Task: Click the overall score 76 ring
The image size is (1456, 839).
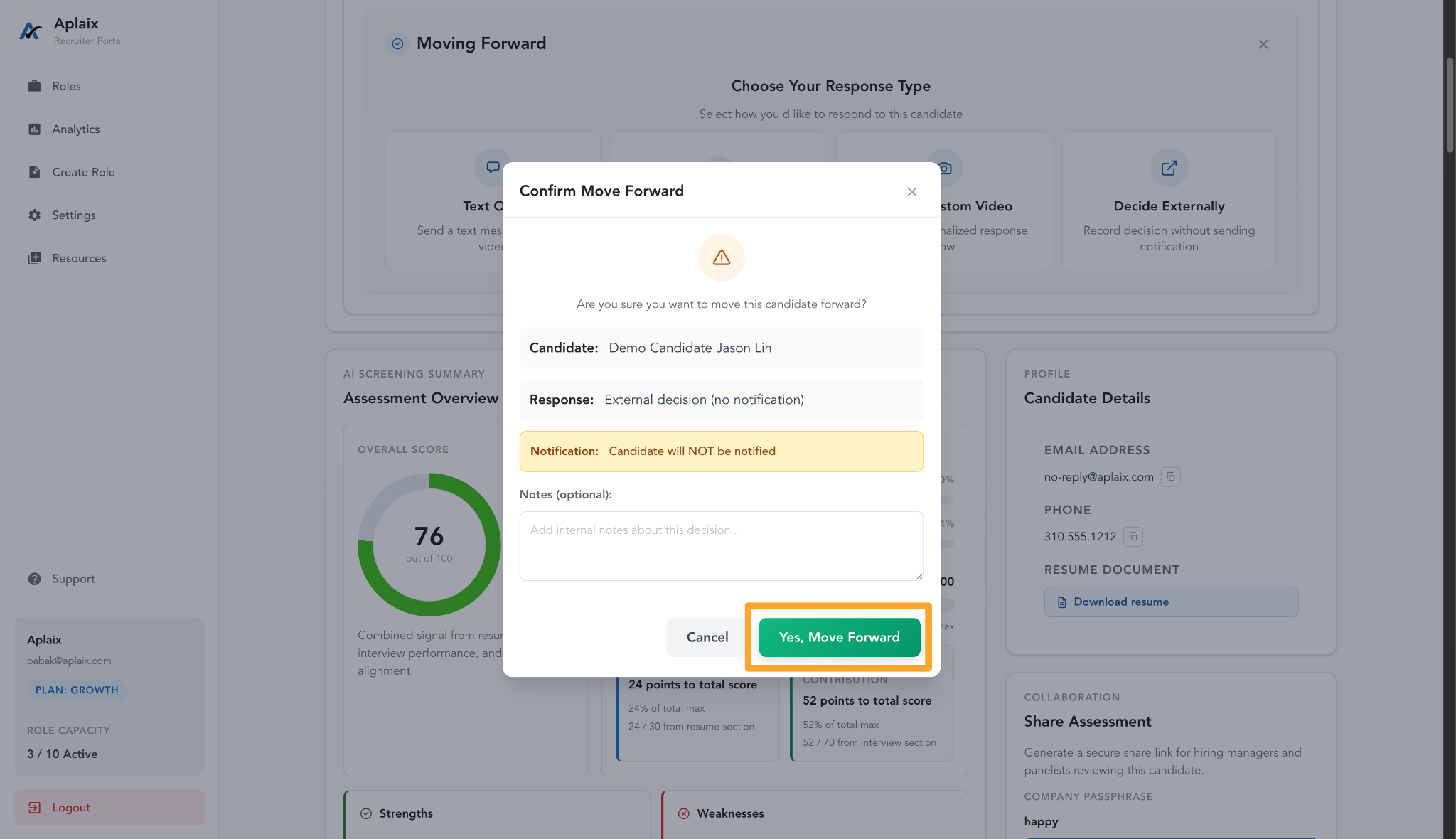Action: click(429, 545)
